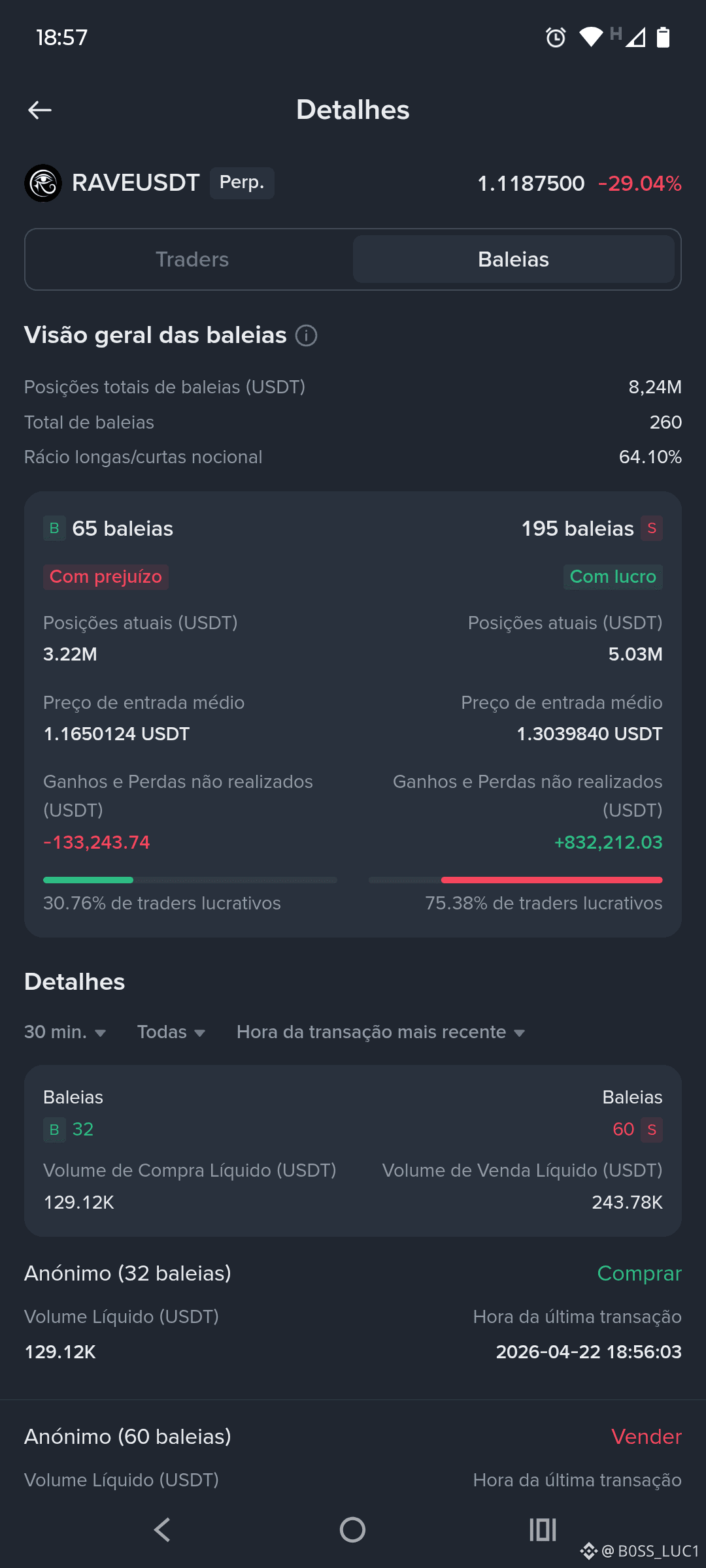Tap the red S badge beside 195 baleias
Screen dimensions: 706x1568
(x=652, y=528)
